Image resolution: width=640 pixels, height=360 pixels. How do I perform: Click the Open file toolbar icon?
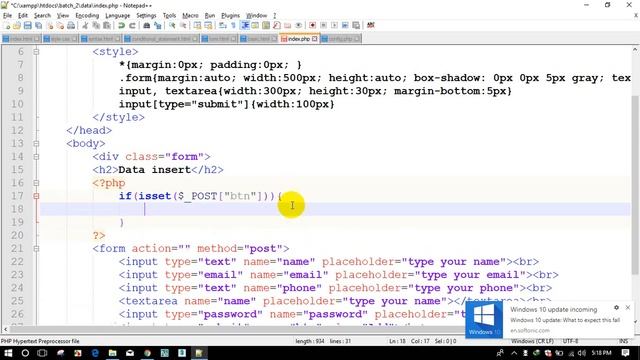17,25
